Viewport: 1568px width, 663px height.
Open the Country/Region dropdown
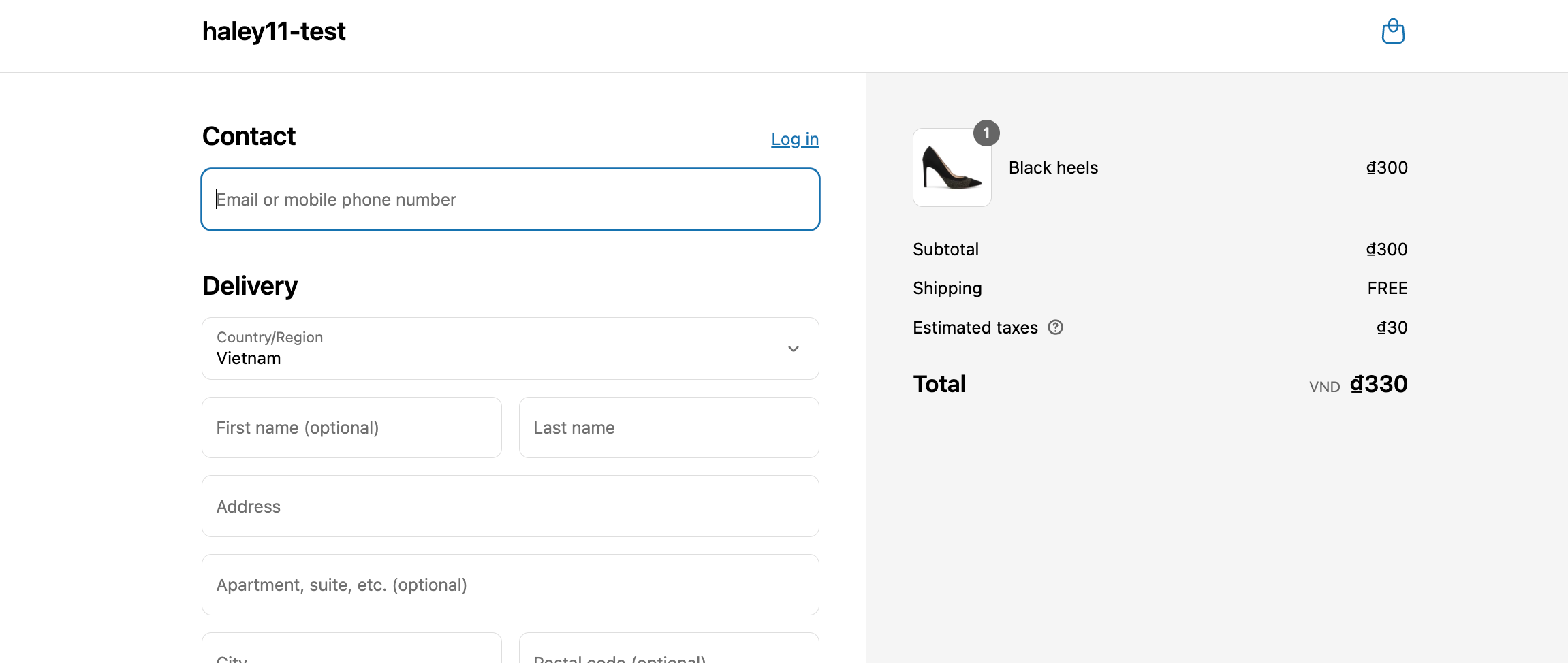[x=510, y=349]
